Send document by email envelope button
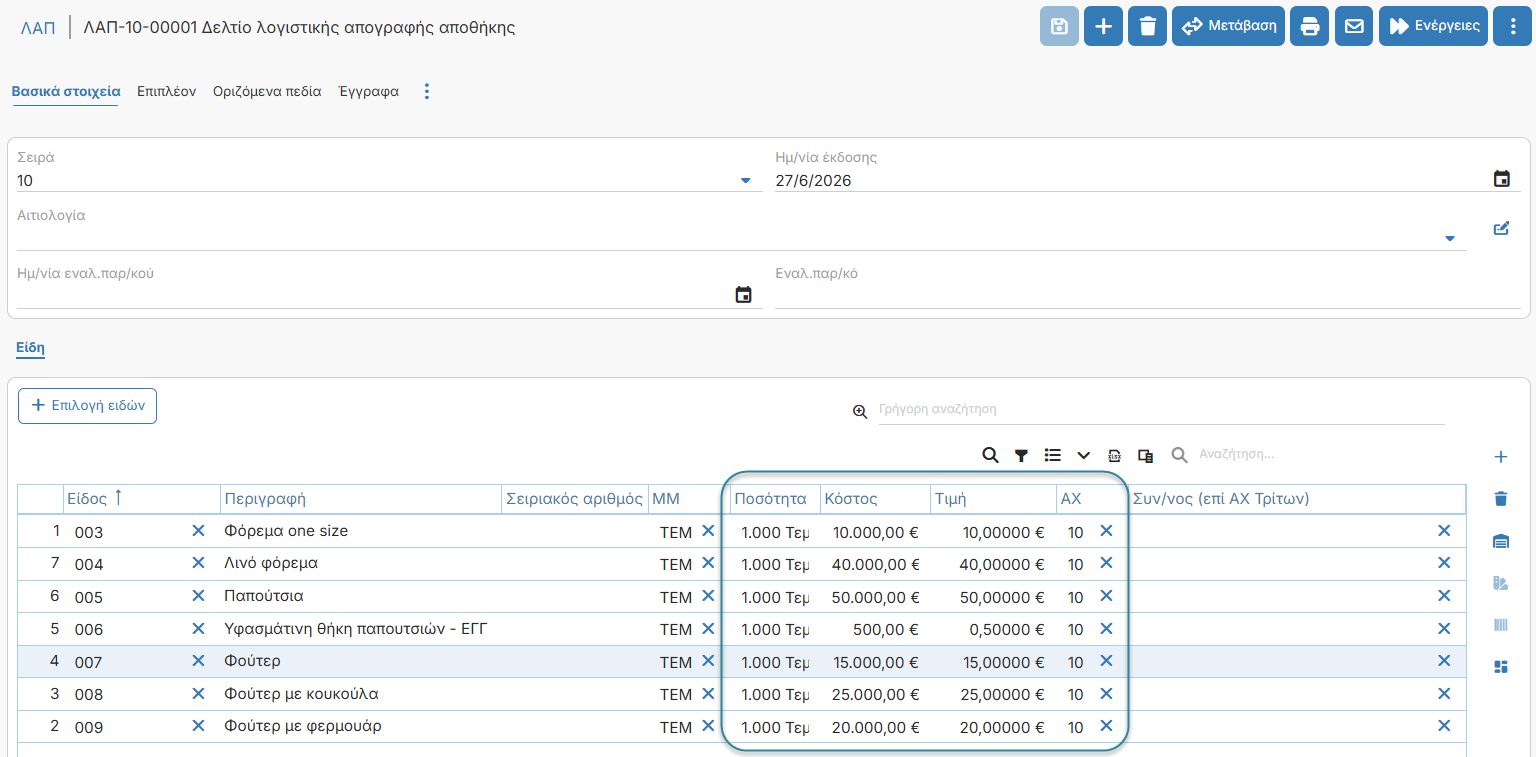 point(1354,26)
